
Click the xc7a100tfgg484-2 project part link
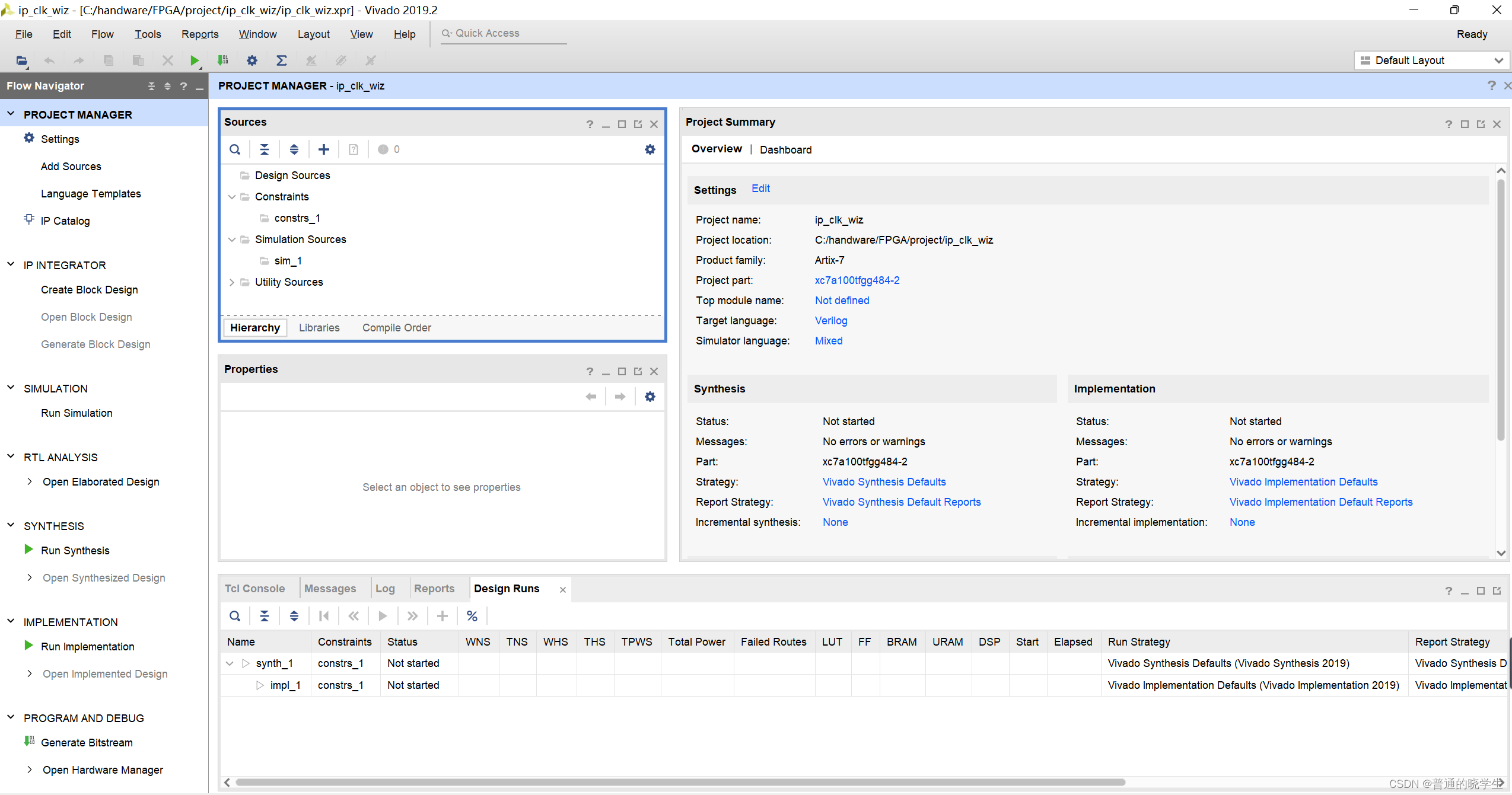[x=857, y=280]
